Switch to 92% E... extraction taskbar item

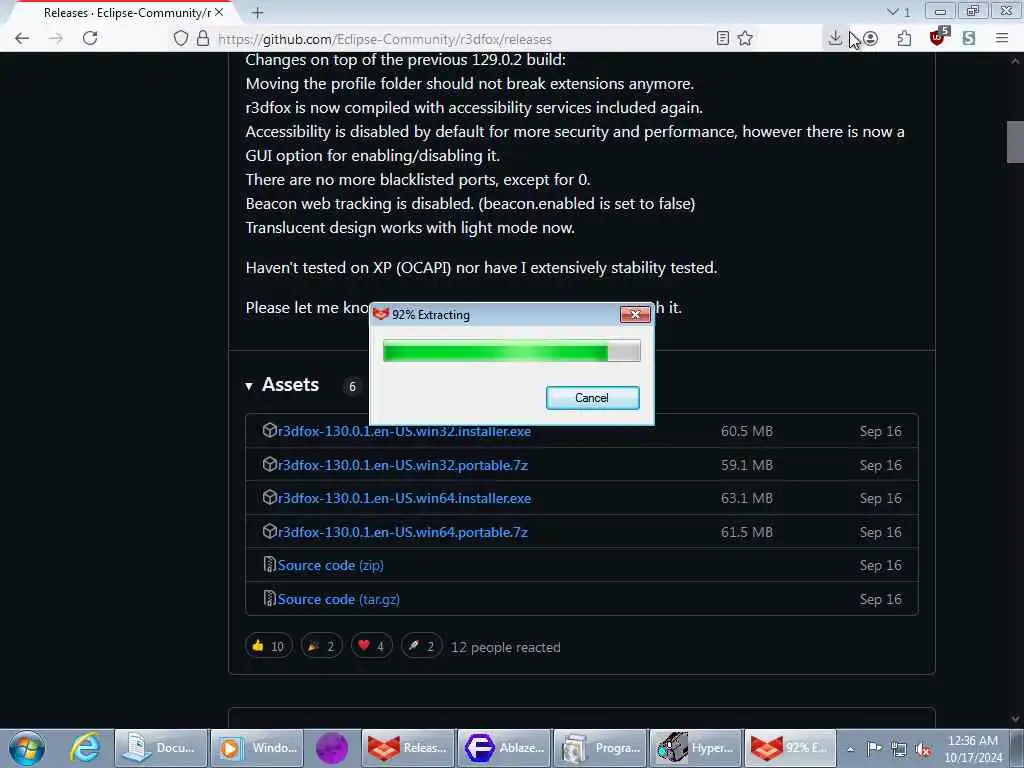(791, 748)
